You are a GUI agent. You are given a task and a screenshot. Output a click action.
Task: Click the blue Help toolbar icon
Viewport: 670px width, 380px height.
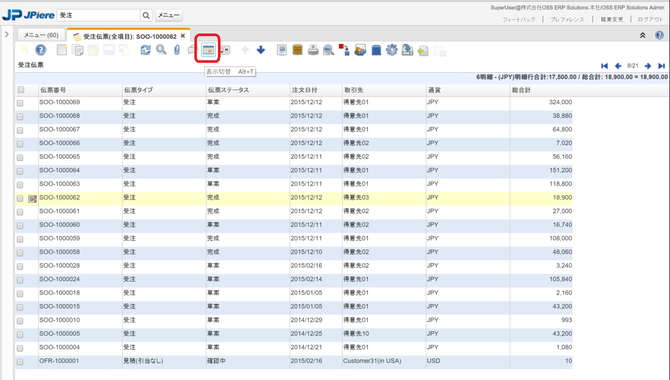coord(41,50)
